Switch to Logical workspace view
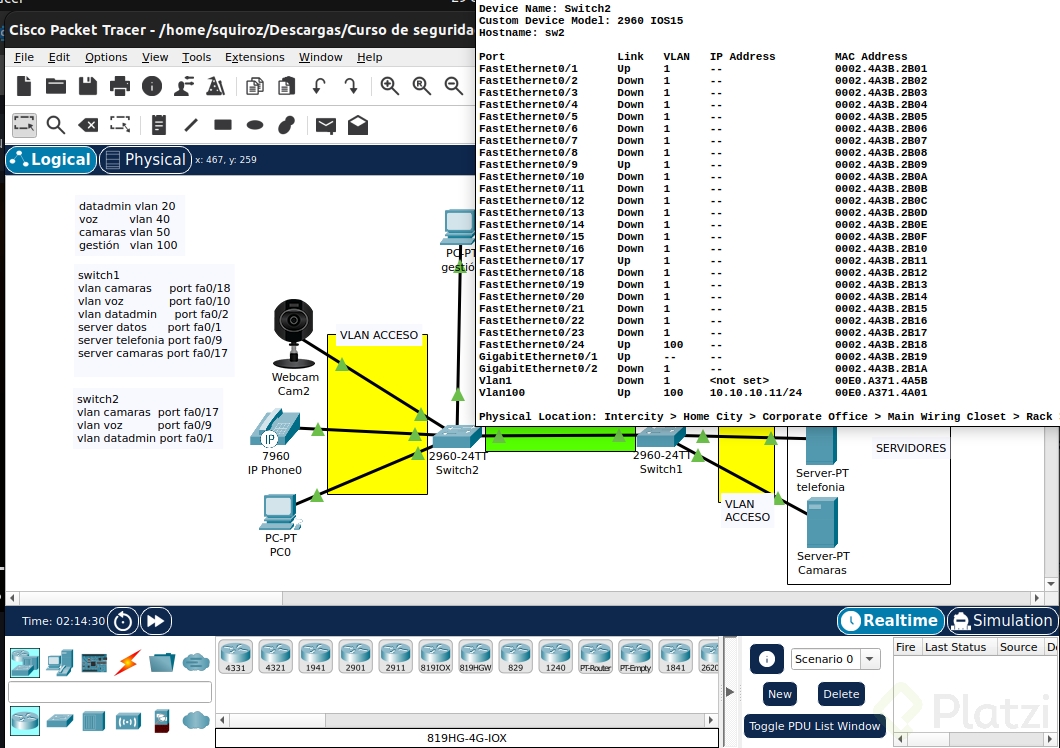Screen dimensions: 1060x748 click(x=51, y=160)
